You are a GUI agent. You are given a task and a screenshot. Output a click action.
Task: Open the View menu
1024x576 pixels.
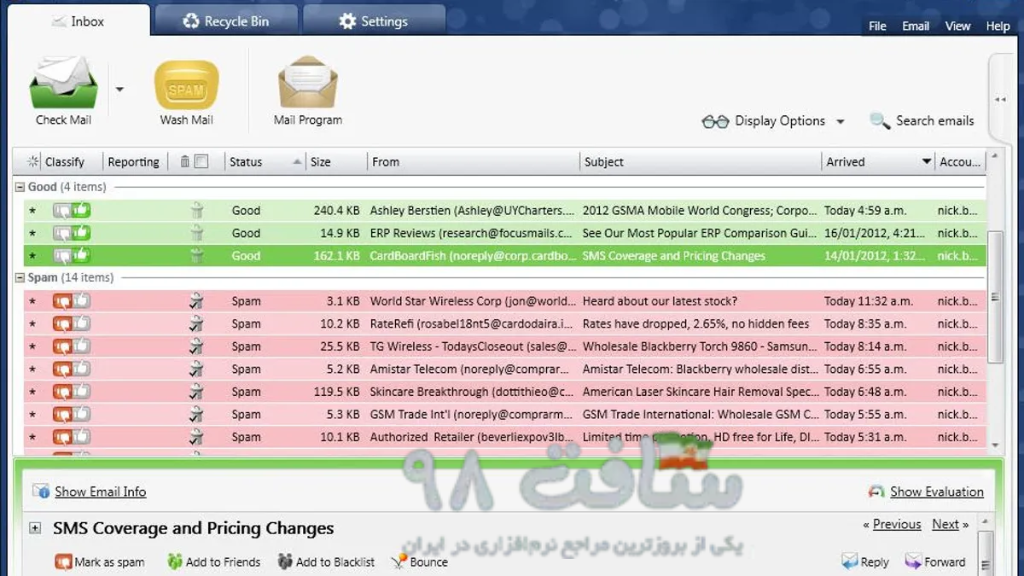click(x=957, y=26)
